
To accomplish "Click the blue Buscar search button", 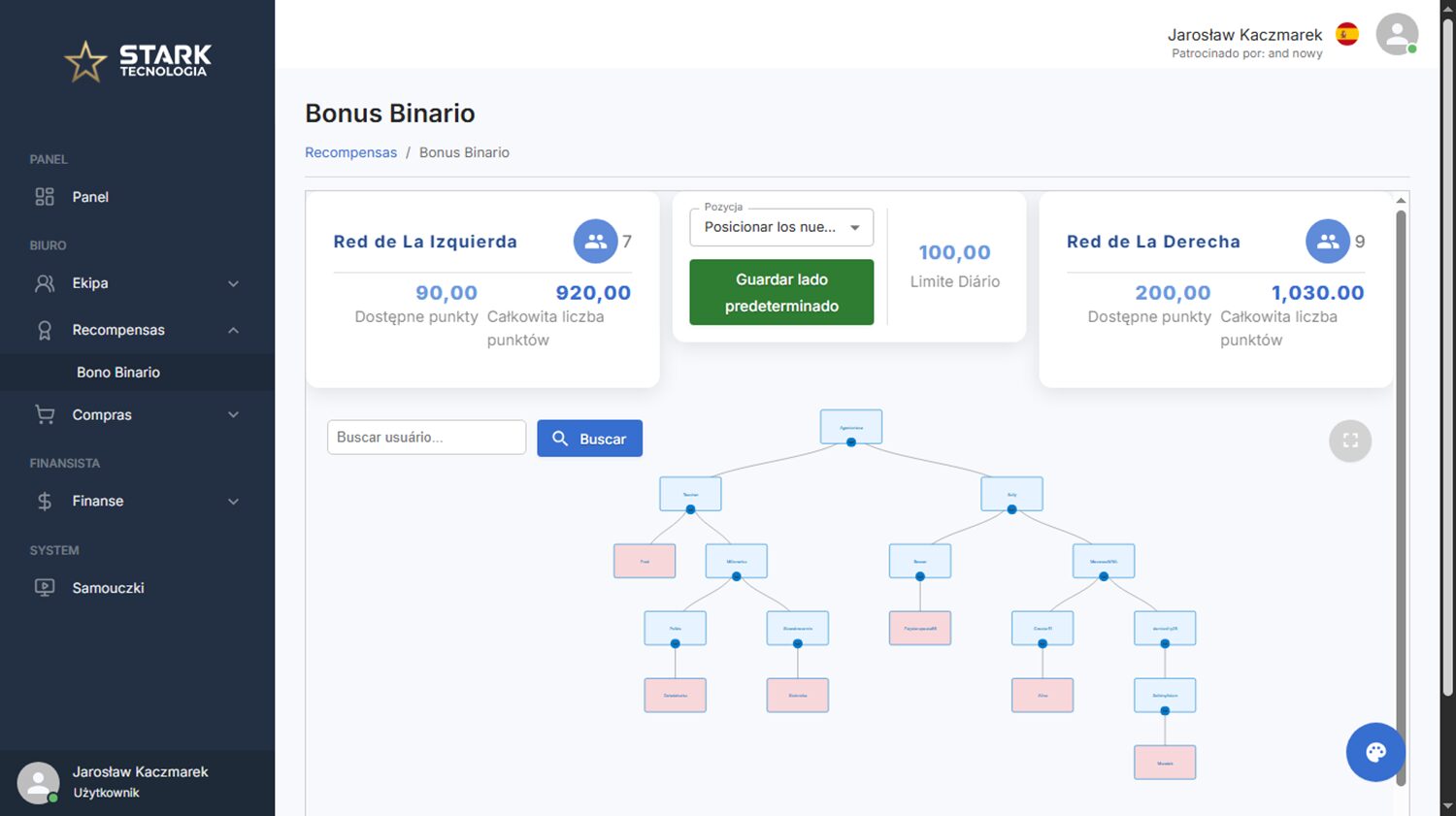I will coord(589,439).
